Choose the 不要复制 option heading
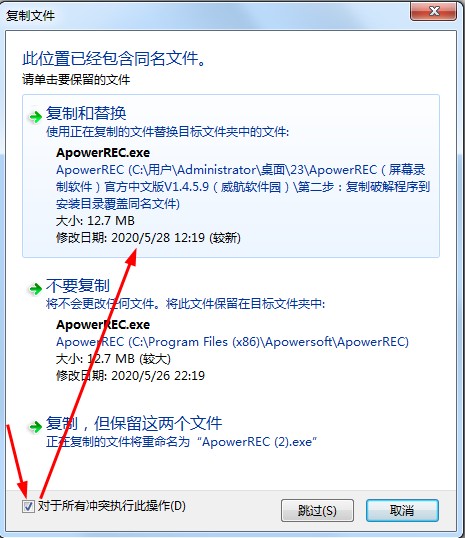465x538 pixels. click(78, 285)
